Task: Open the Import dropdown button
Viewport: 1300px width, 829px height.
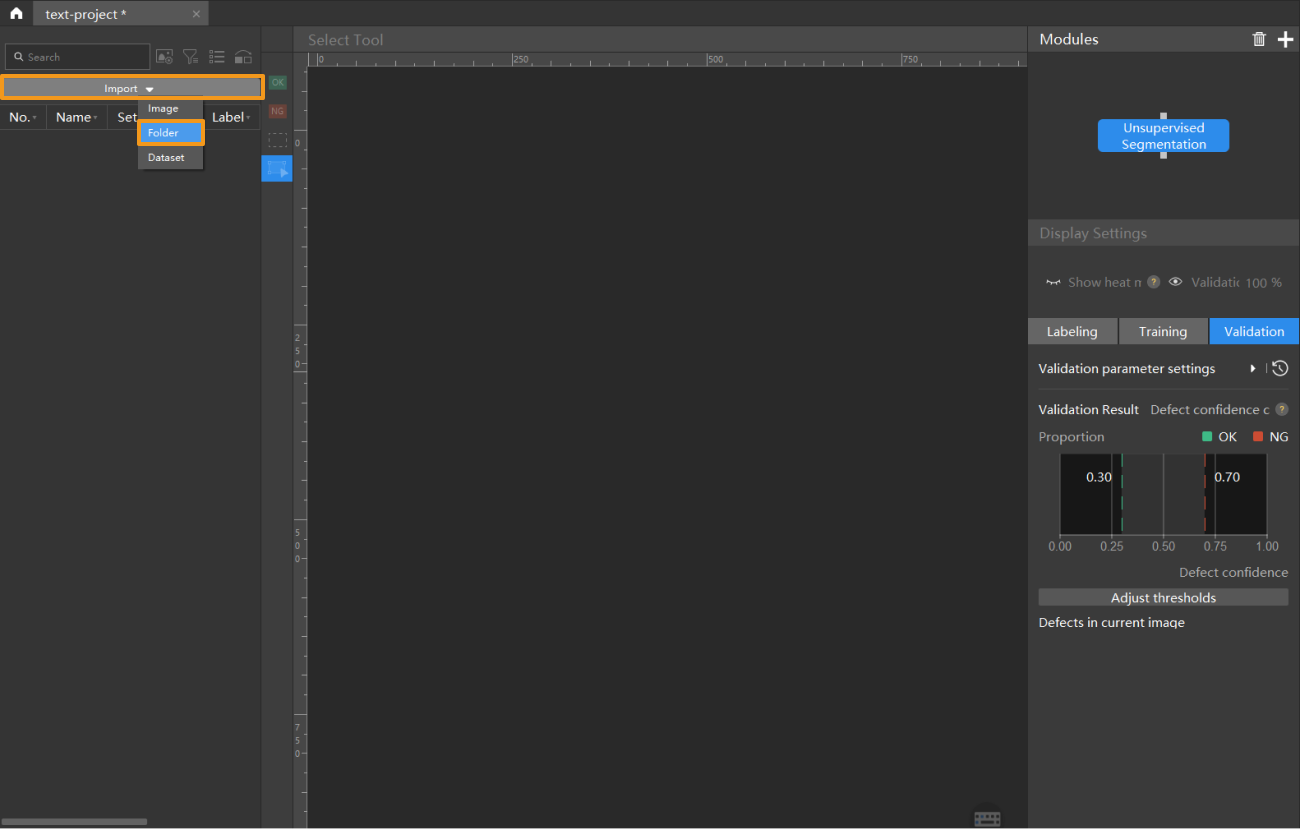Action: 132,88
